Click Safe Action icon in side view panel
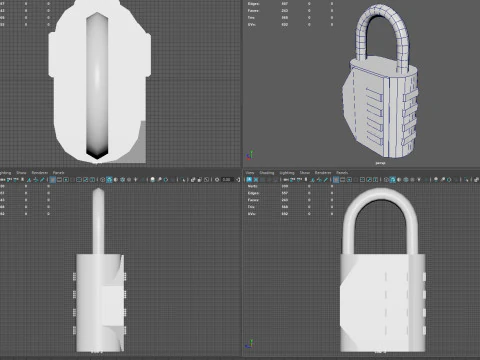480x360 pixels. (85, 179)
